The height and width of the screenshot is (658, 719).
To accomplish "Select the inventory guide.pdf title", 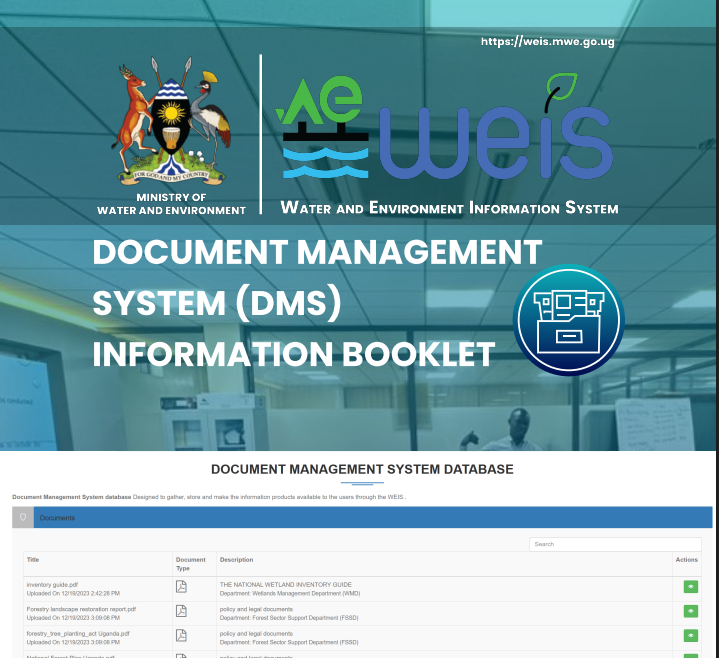I will tap(52, 585).
